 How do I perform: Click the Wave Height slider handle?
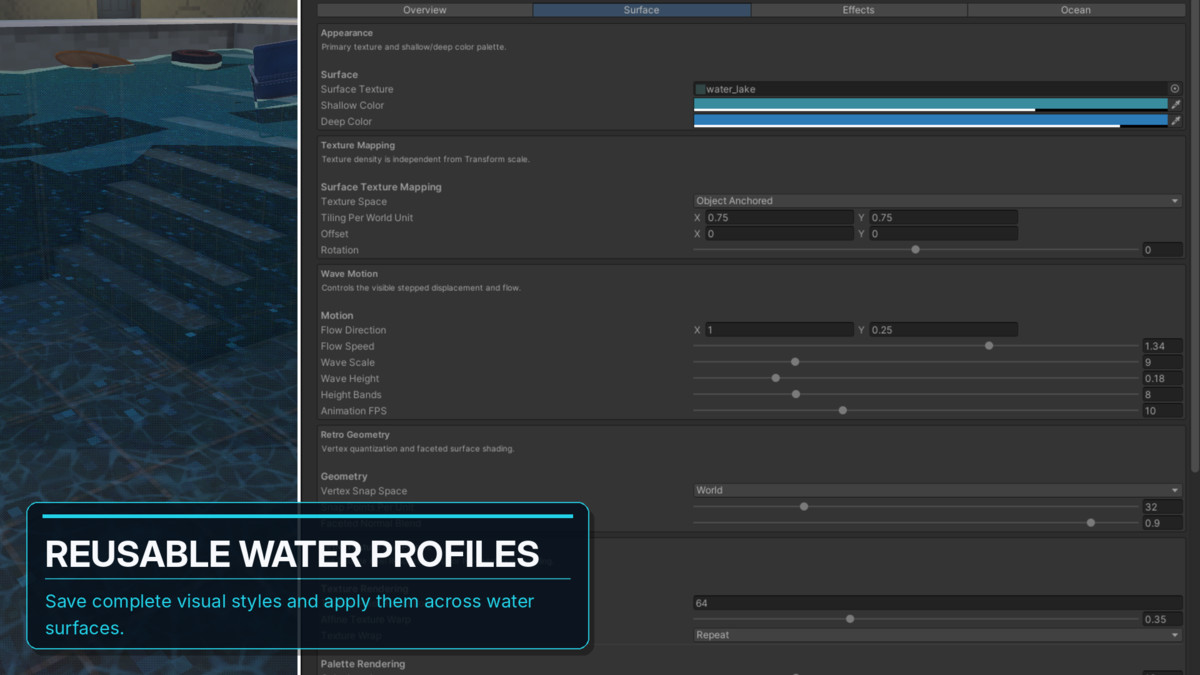pos(776,378)
